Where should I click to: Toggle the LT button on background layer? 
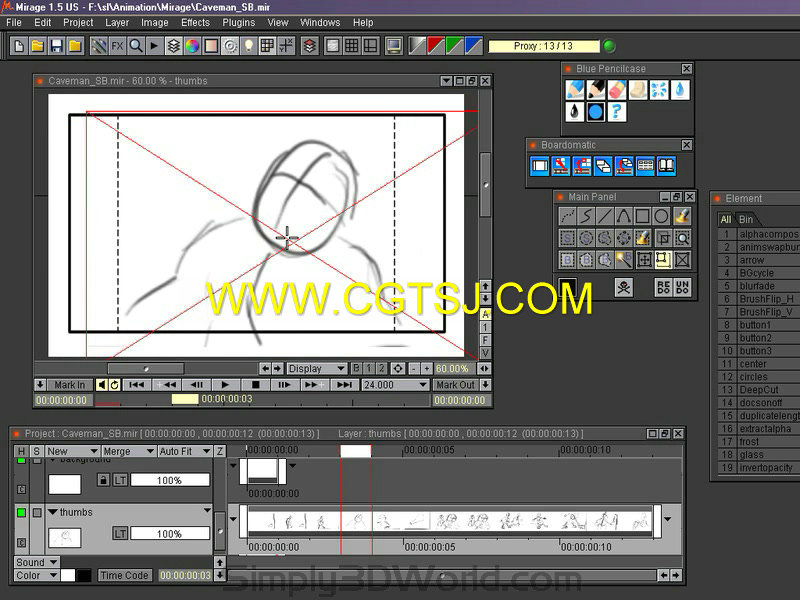pos(120,480)
